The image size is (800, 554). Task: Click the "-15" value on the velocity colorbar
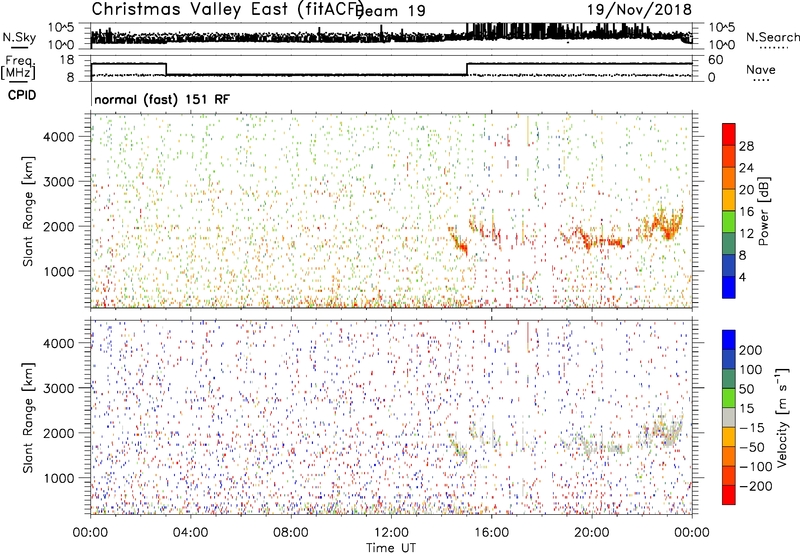pyautogui.click(x=752, y=428)
